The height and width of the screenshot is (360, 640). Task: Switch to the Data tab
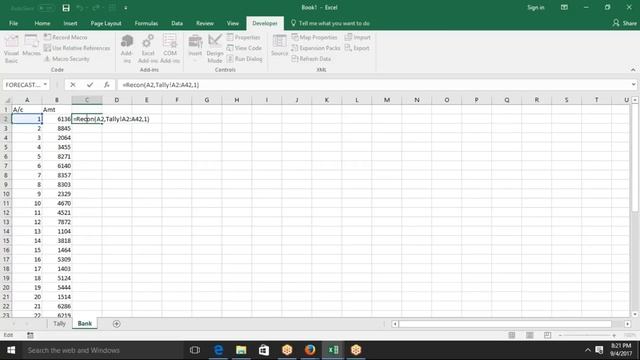tap(177, 23)
